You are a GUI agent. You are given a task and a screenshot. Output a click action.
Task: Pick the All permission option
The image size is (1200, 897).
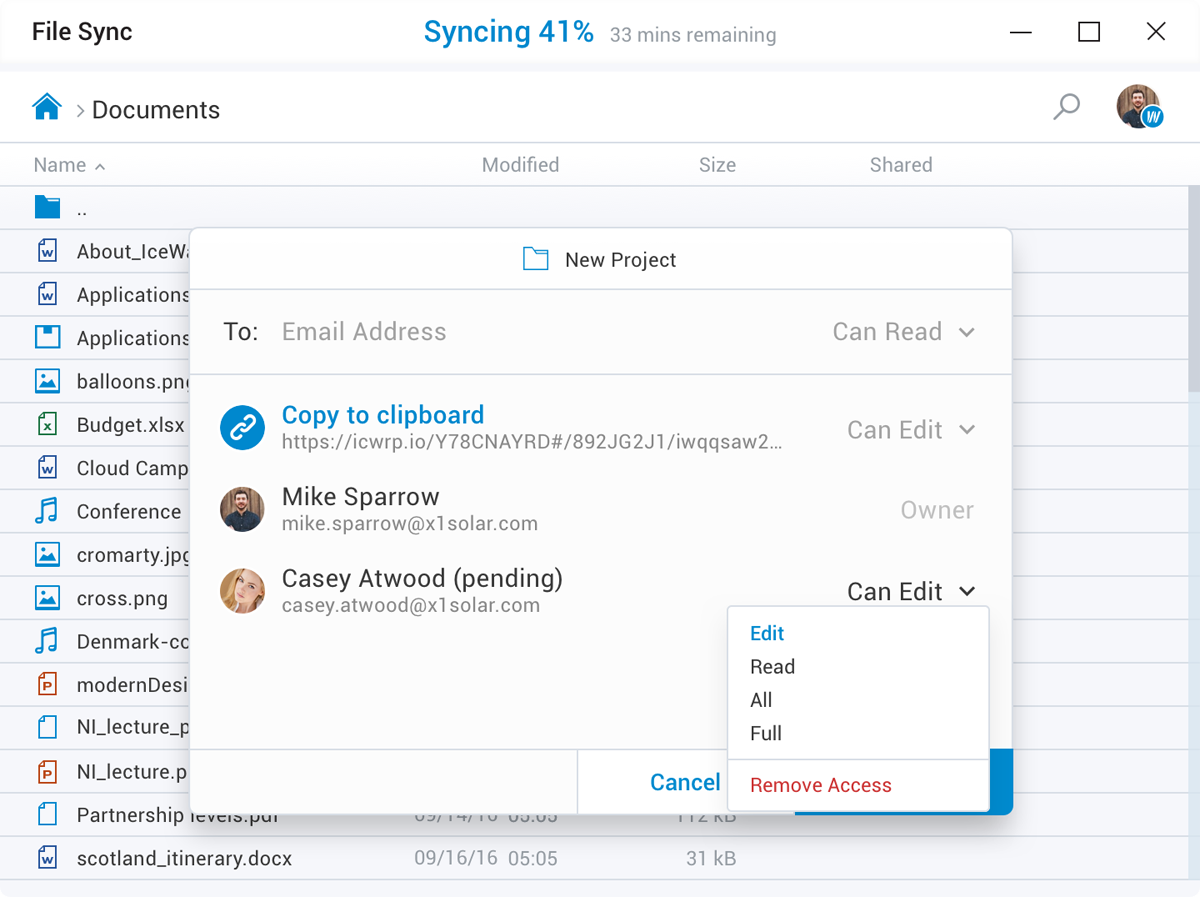click(761, 700)
